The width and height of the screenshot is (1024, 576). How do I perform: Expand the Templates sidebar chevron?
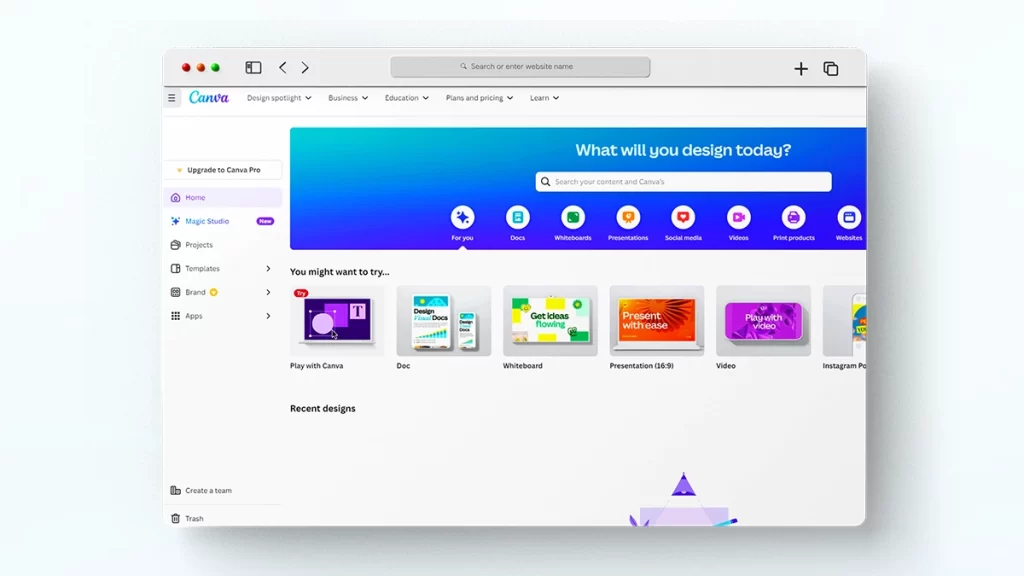pos(268,269)
